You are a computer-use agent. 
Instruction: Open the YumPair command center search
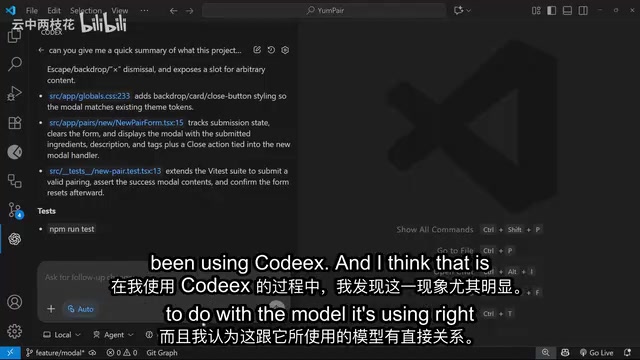(x=324, y=11)
